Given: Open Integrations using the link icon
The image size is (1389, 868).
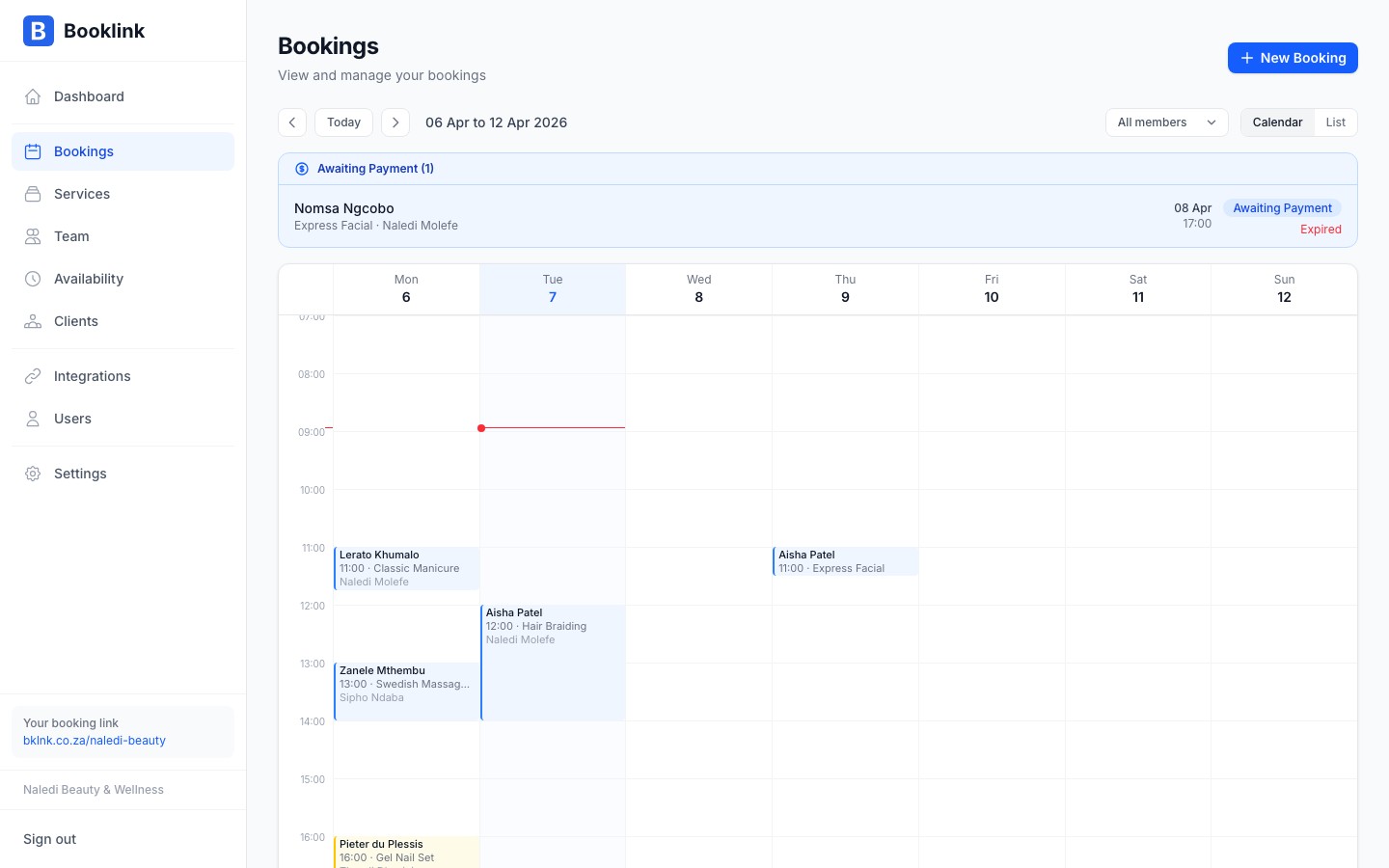Looking at the screenshot, I should [33, 376].
